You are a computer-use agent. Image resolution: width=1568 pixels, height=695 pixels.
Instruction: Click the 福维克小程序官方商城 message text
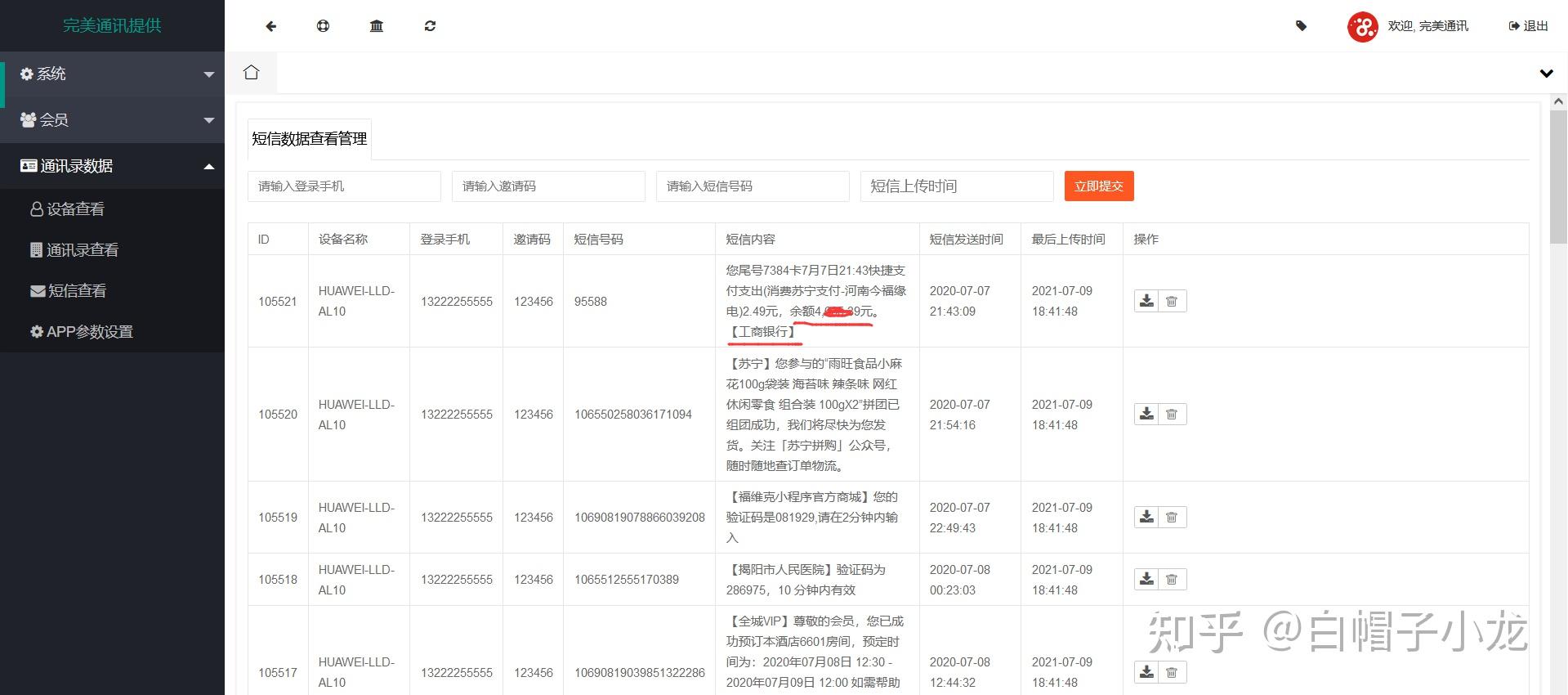pyautogui.click(x=812, y=518)
